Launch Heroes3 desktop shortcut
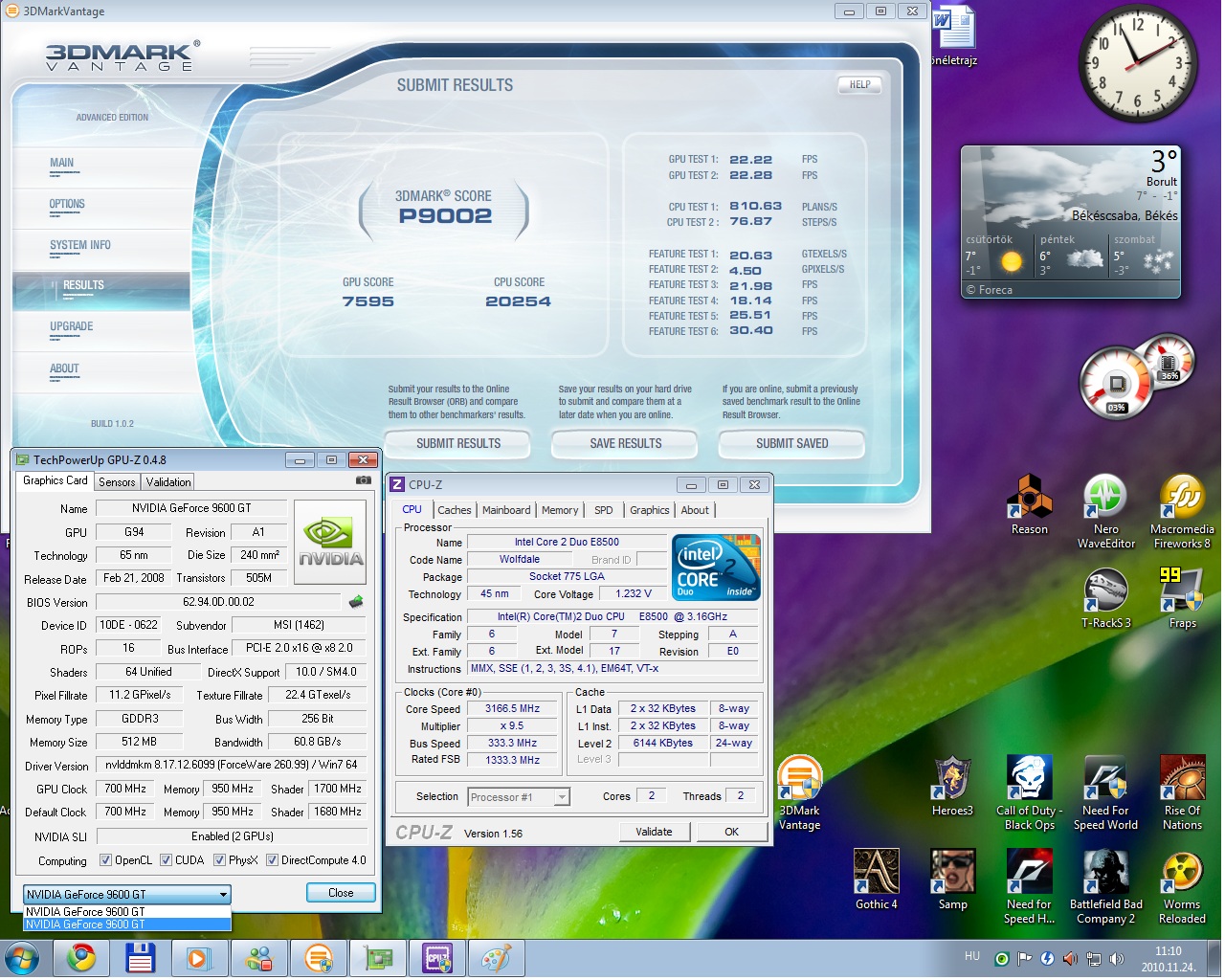 click(952, 786)
